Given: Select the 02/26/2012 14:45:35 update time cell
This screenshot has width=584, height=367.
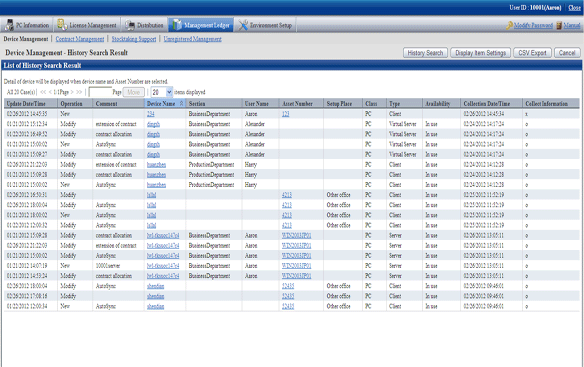Looking at the screenshot, I should click(27, 114).
